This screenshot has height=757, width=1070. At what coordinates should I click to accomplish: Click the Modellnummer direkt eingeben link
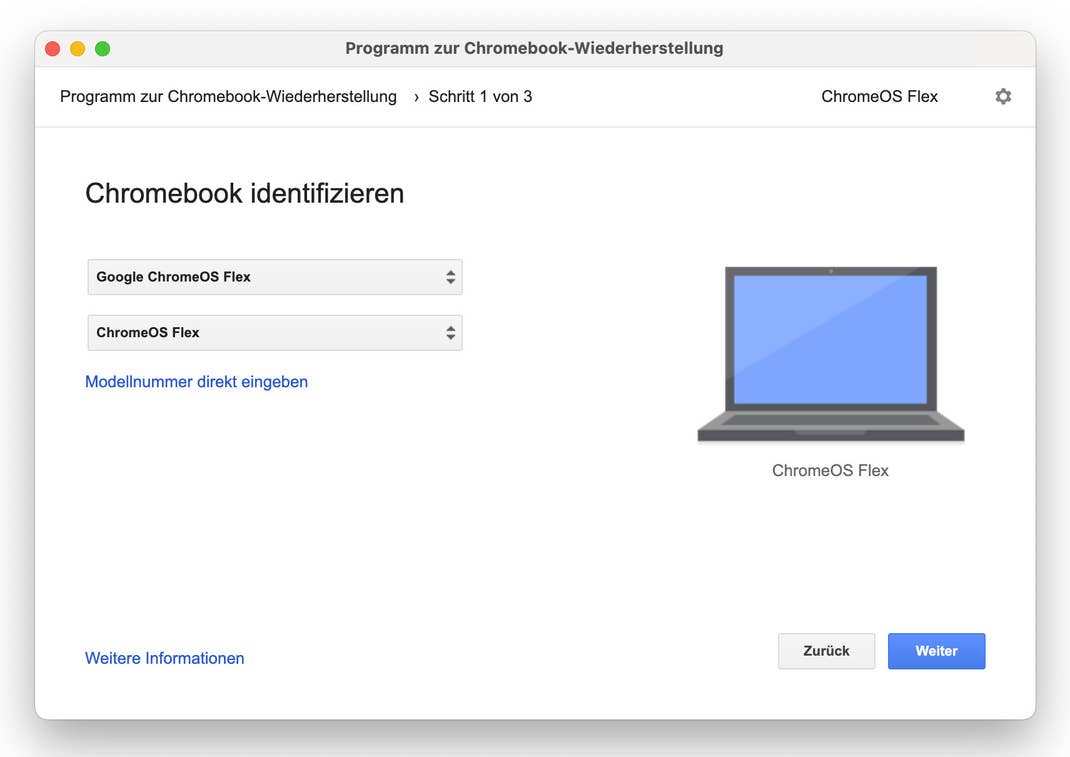197,382
